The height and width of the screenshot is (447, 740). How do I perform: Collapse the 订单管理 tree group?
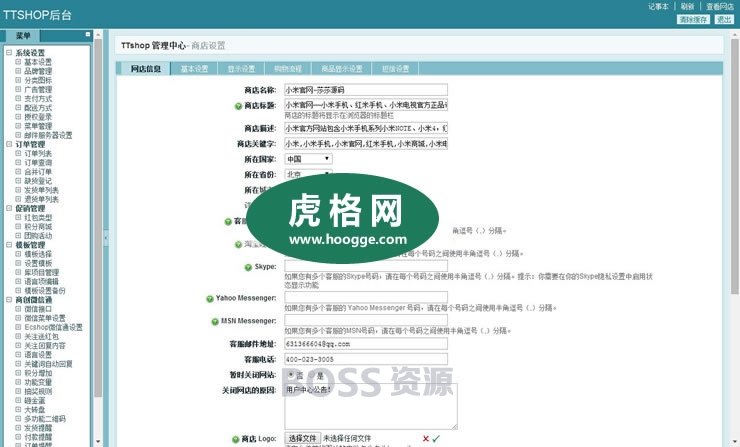coord(9,144)
